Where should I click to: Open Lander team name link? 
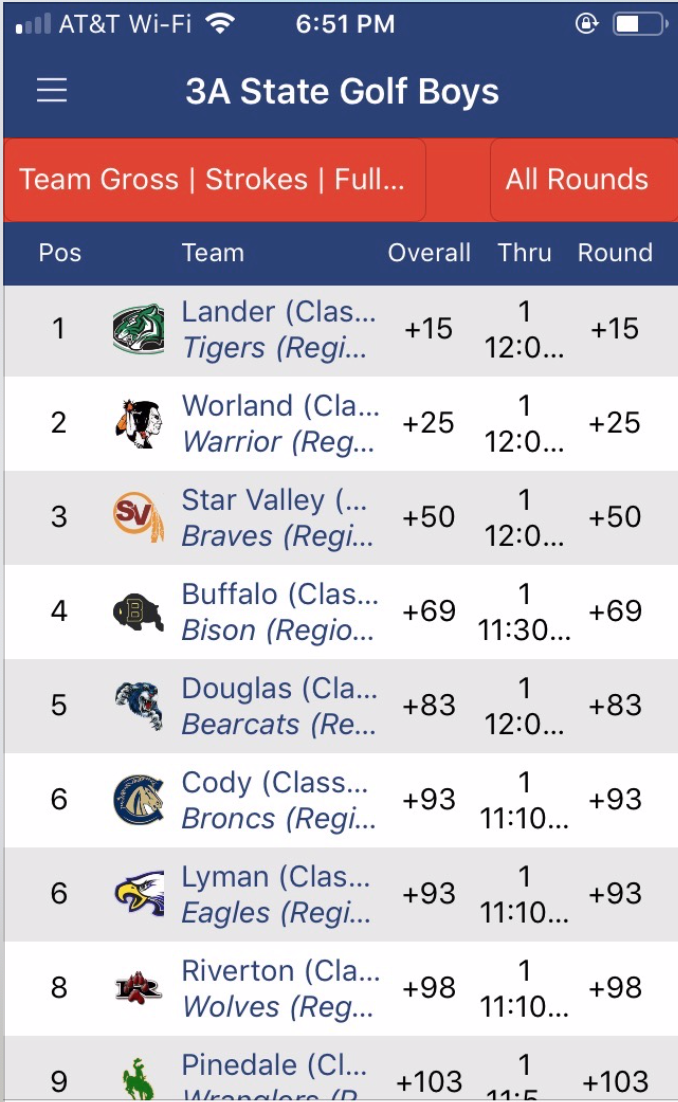click(x=278, y=312)
